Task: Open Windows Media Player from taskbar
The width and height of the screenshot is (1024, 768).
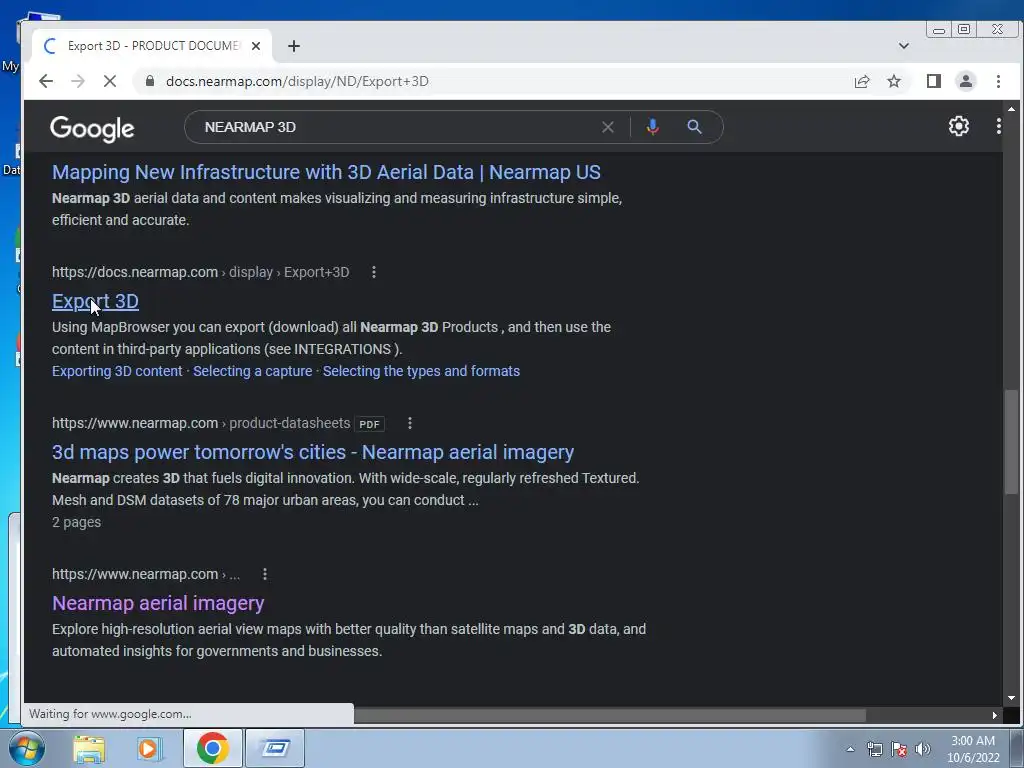Action: point(149,748)
